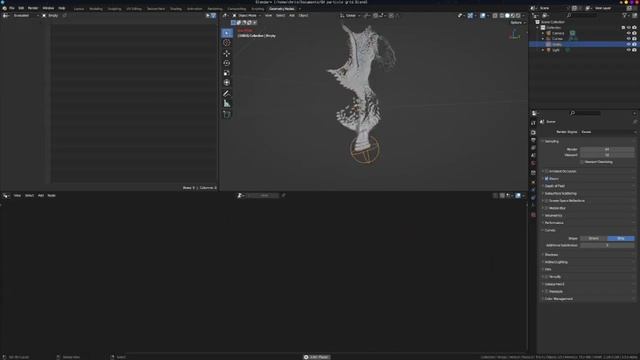Open the Global transform orientation dropdown
The height and width of the screenshot is (360, 640).
350,16
